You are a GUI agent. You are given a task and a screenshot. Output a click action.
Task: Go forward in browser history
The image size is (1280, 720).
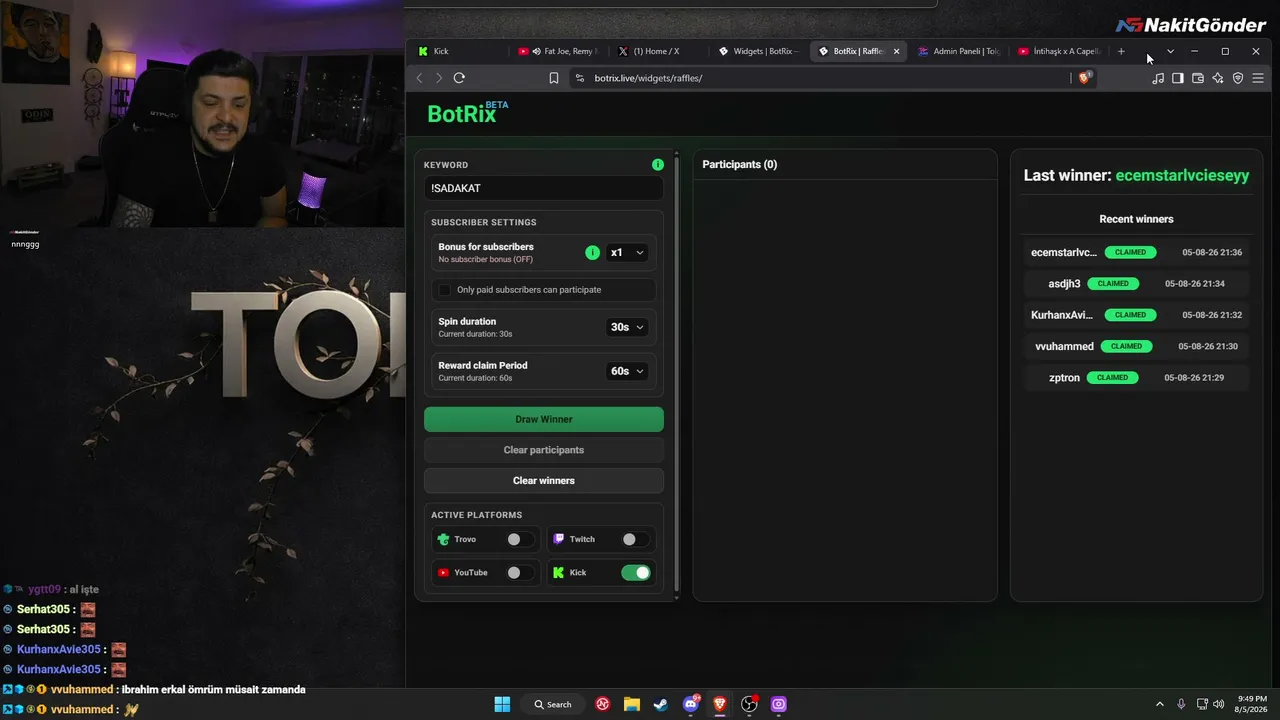tap(438, 78)
